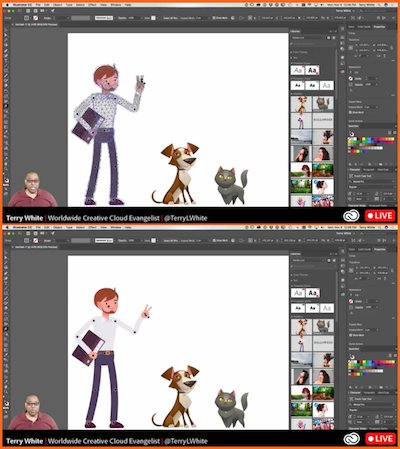Open the Character tab in upper frame
This screenshot has height=449, width=400.
coord(355,170)
